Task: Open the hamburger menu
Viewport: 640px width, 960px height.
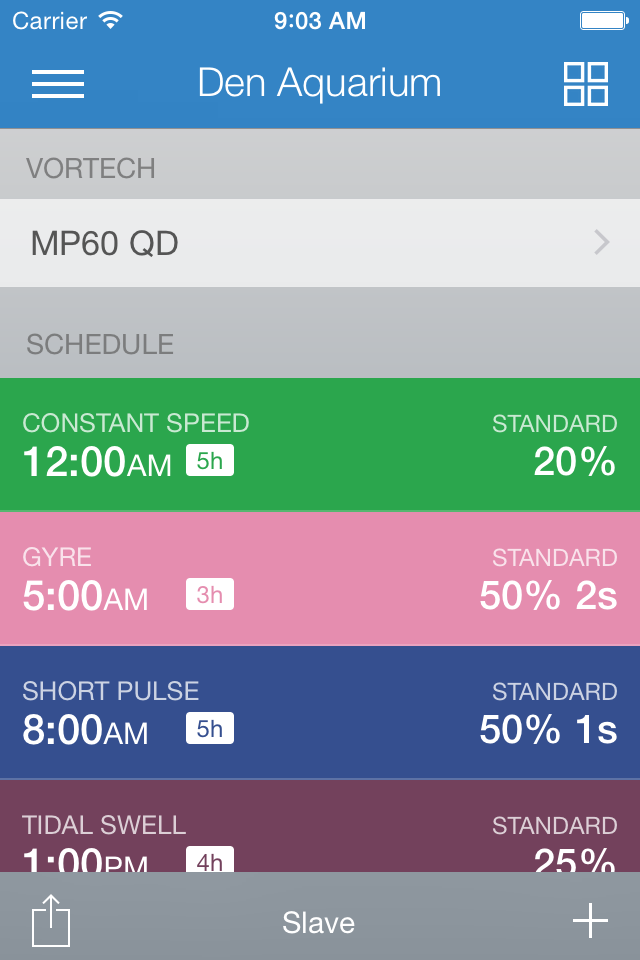Action: [x=57, y=84]
